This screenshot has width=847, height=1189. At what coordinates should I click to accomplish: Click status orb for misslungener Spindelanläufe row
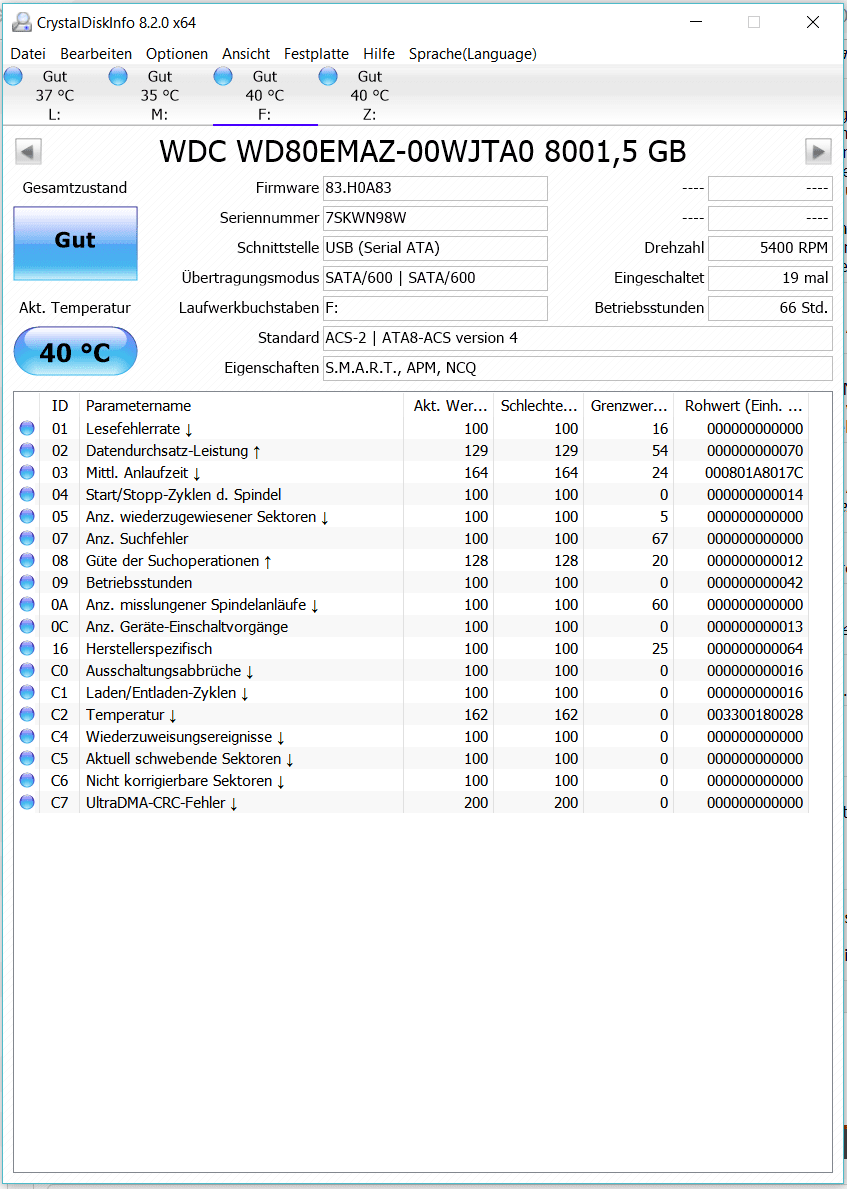click(x=27, y=604)
